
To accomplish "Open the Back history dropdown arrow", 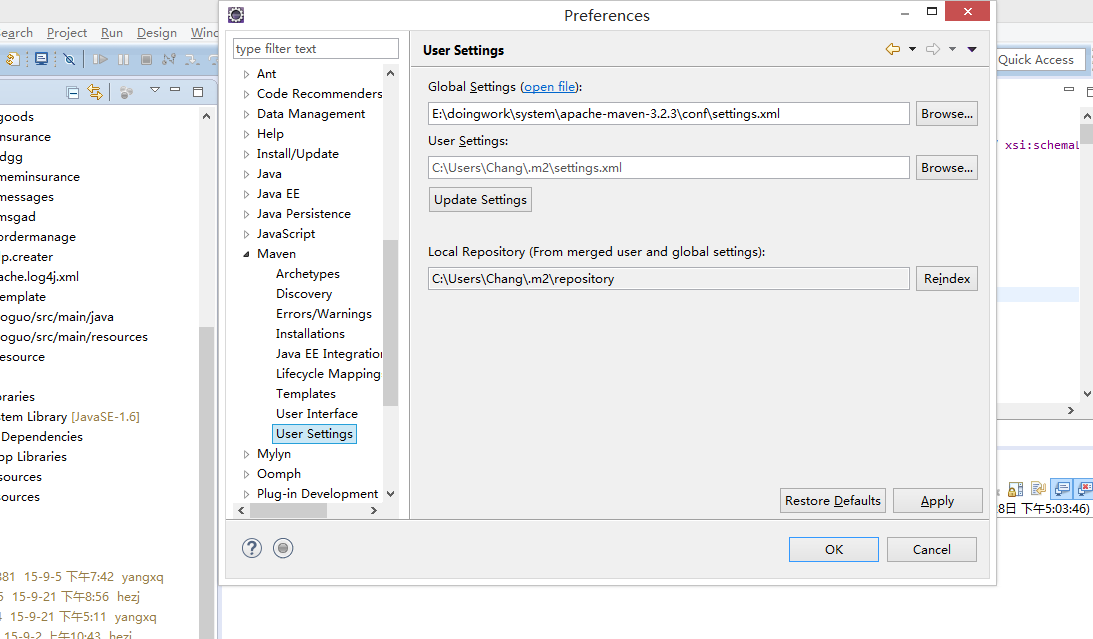I will tap(912, 49).
